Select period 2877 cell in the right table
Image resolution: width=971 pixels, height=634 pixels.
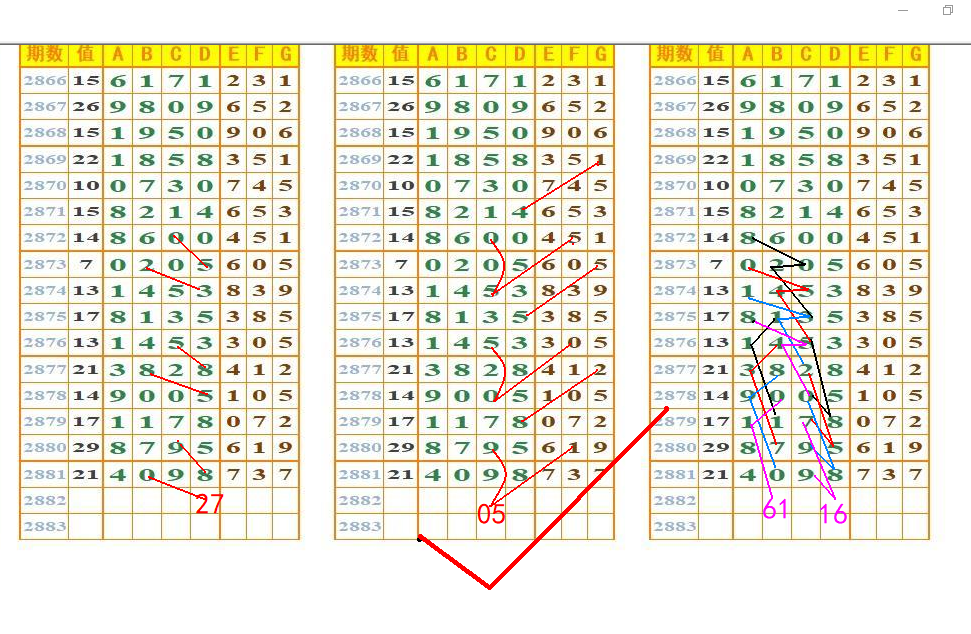click(675, 370)
